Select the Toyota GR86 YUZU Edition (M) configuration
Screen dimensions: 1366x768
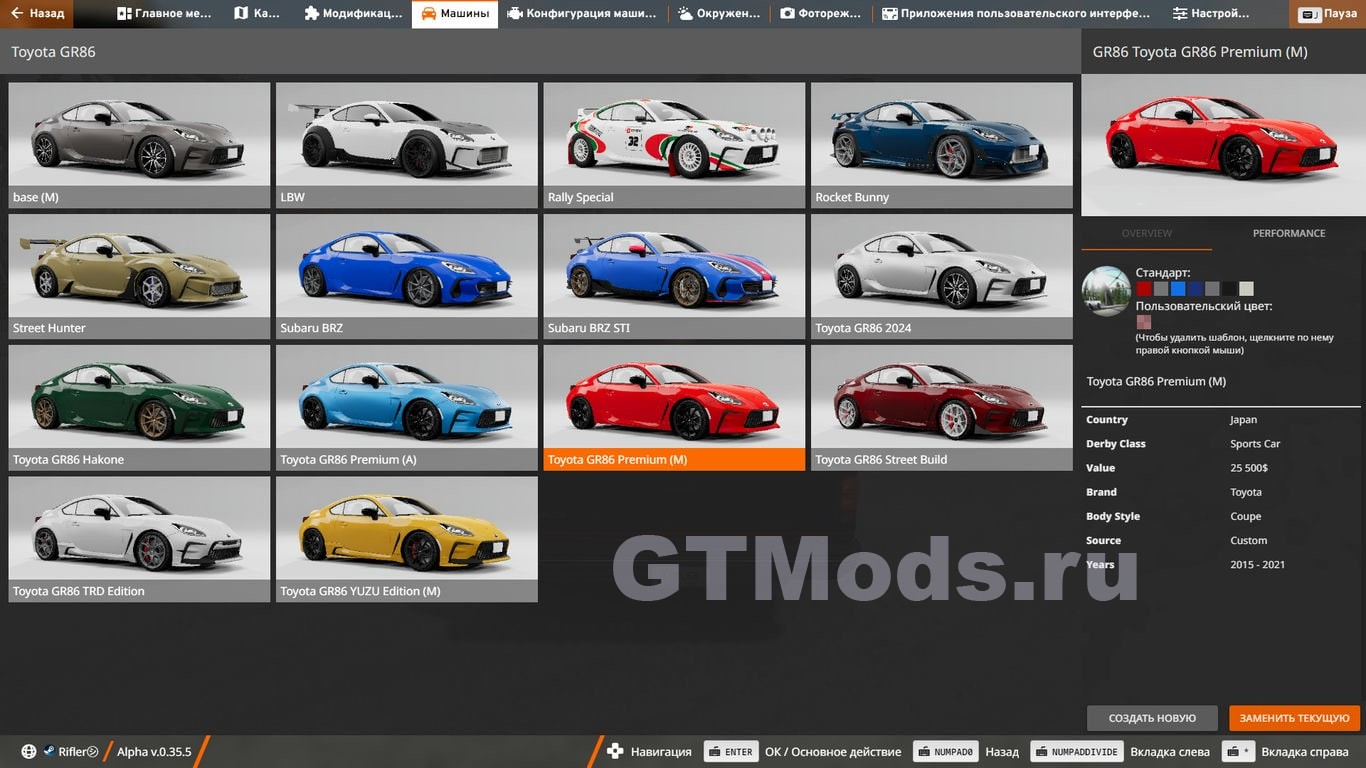click(407, 539)
